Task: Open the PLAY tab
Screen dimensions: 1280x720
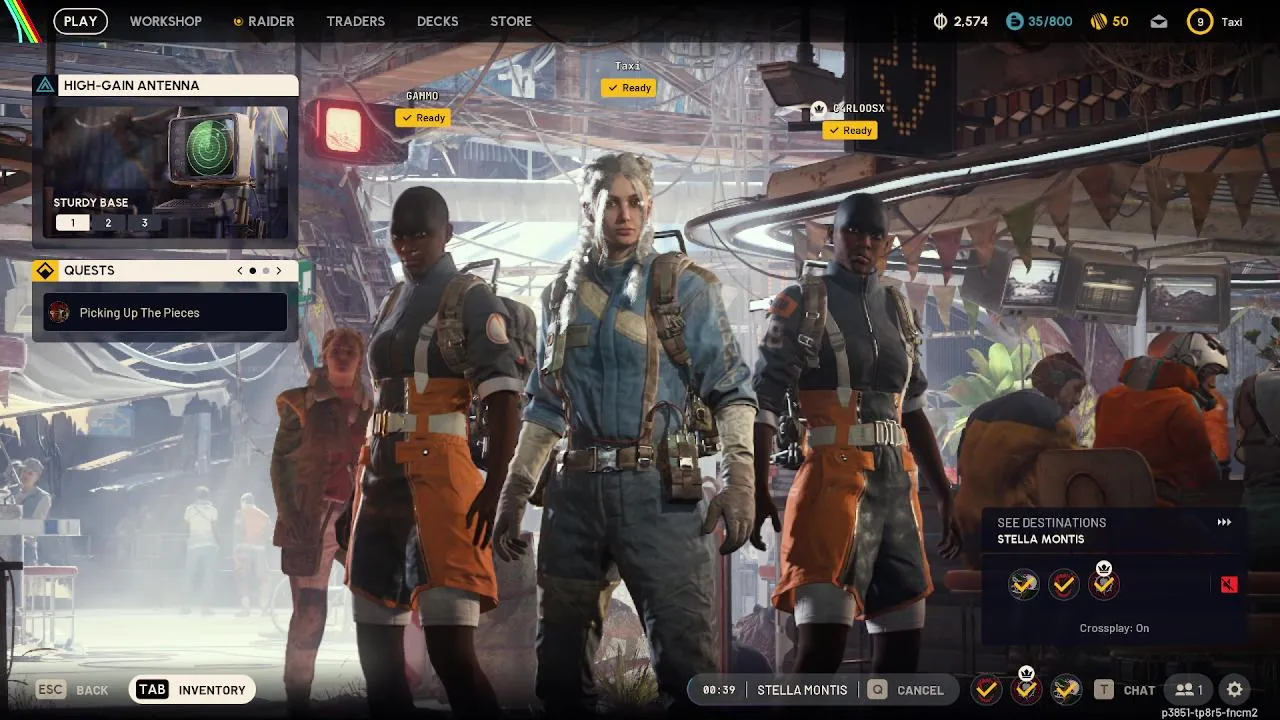Action: [x=80, y=21]
